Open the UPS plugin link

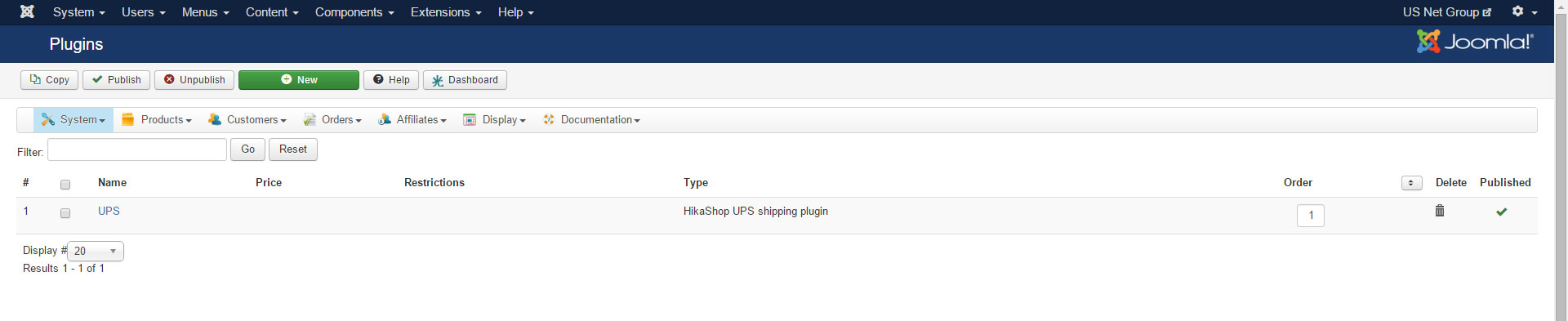[x=109, y=211]
